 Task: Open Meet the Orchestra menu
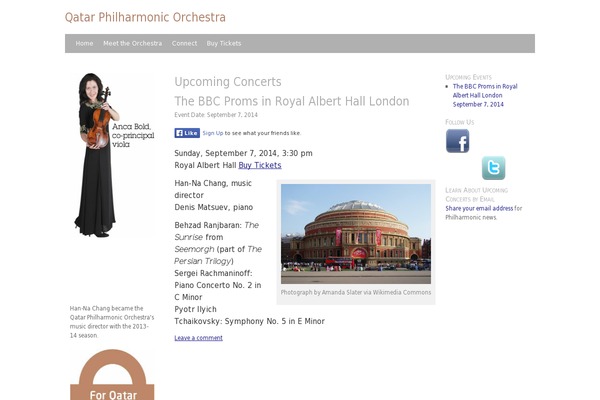(132, 43)
